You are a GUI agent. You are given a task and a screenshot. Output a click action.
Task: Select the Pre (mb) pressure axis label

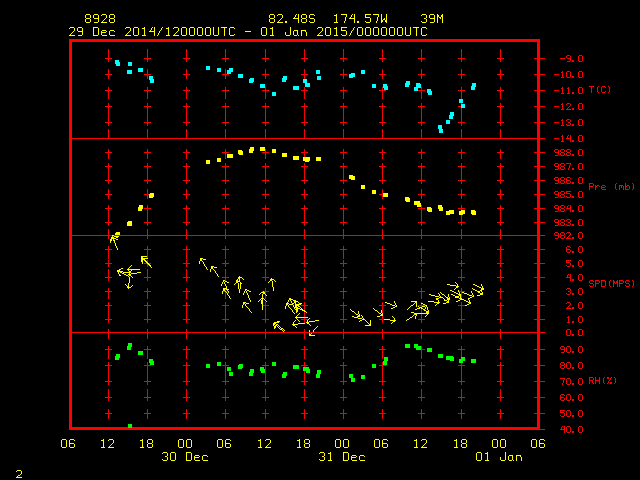point(611,187)
